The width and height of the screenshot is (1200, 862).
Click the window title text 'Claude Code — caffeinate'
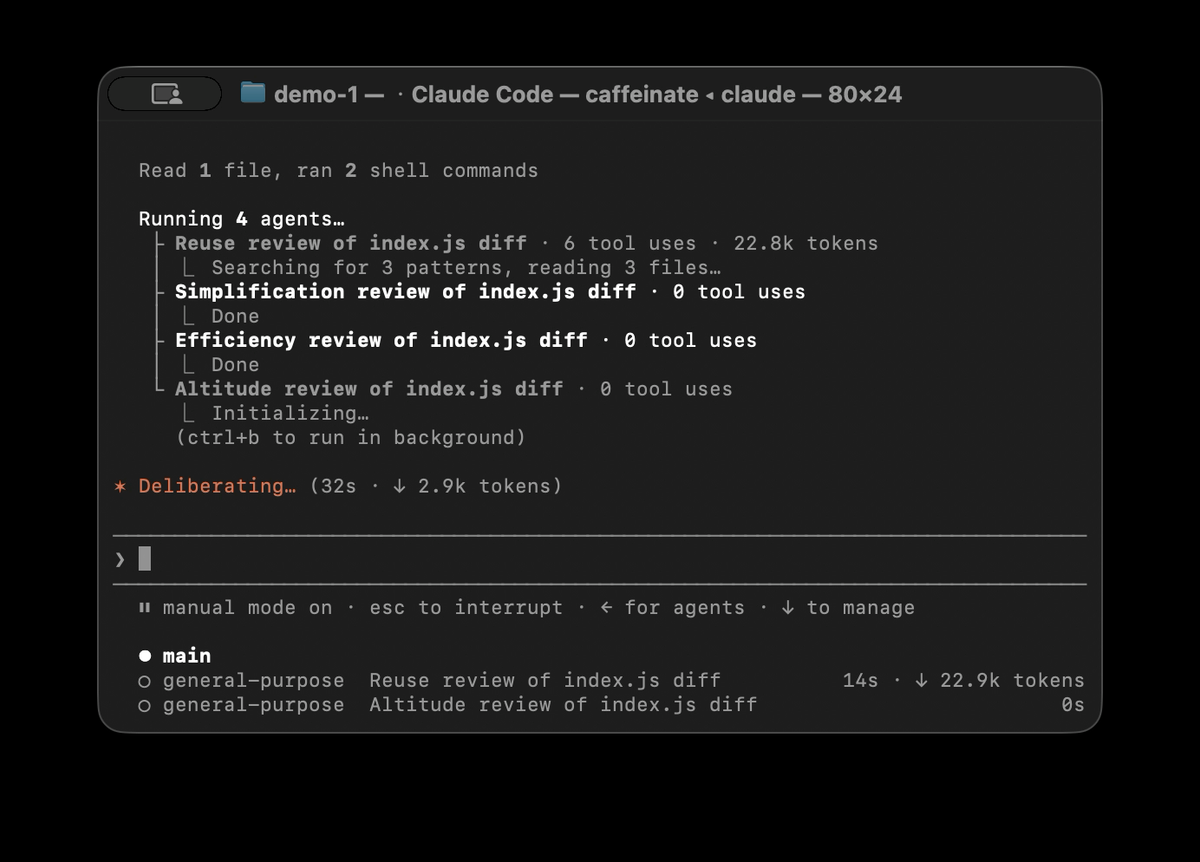coord(555,94)
